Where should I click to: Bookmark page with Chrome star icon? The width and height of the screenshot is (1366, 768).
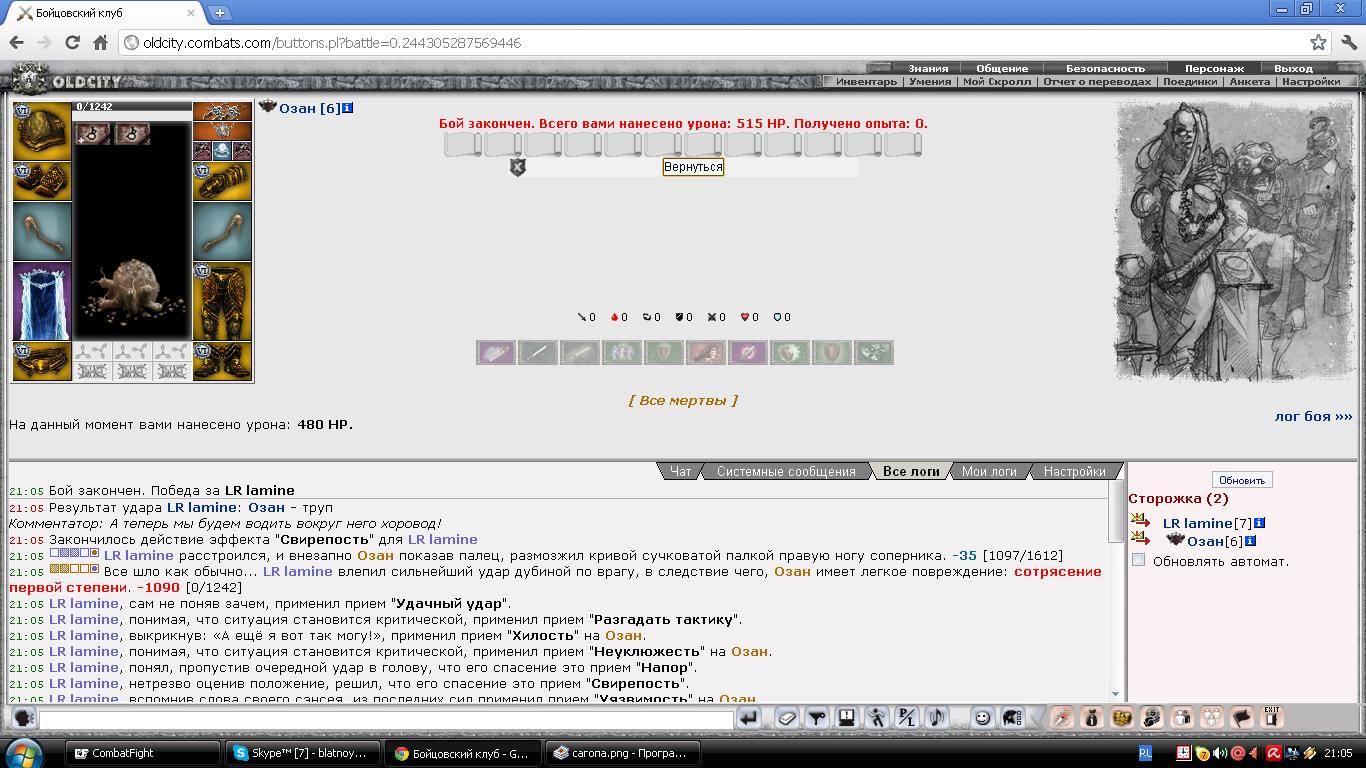click(x=1319, y=43)
